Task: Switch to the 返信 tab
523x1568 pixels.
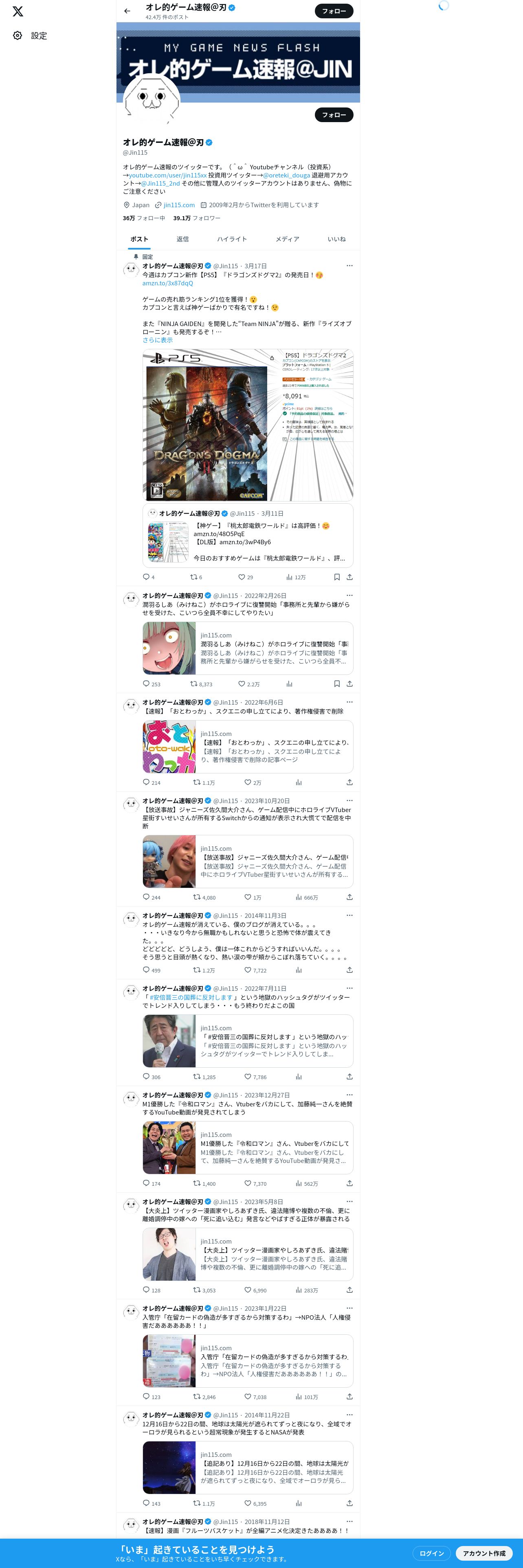Action: click(182, 239)
